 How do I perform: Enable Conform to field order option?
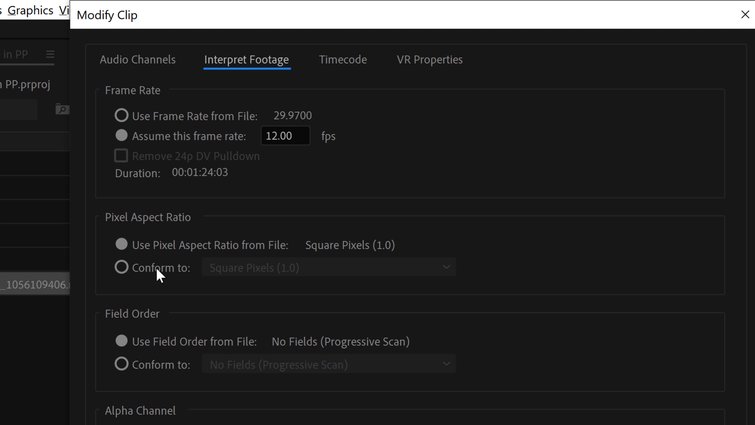[x=122, y=364]
